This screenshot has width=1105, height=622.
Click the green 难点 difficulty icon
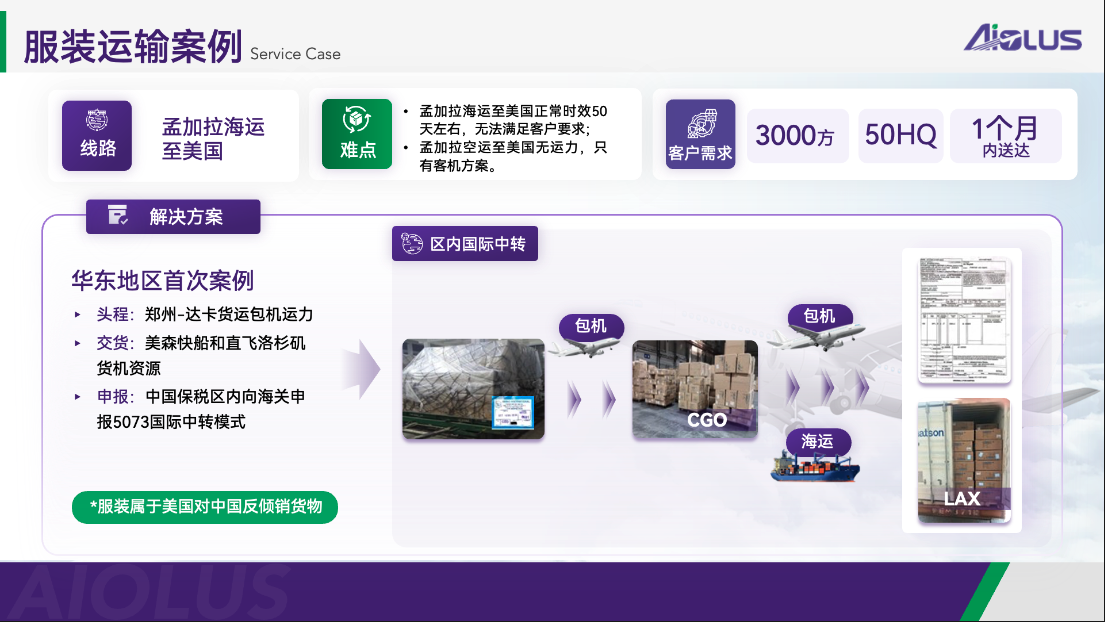coord(357,134)
